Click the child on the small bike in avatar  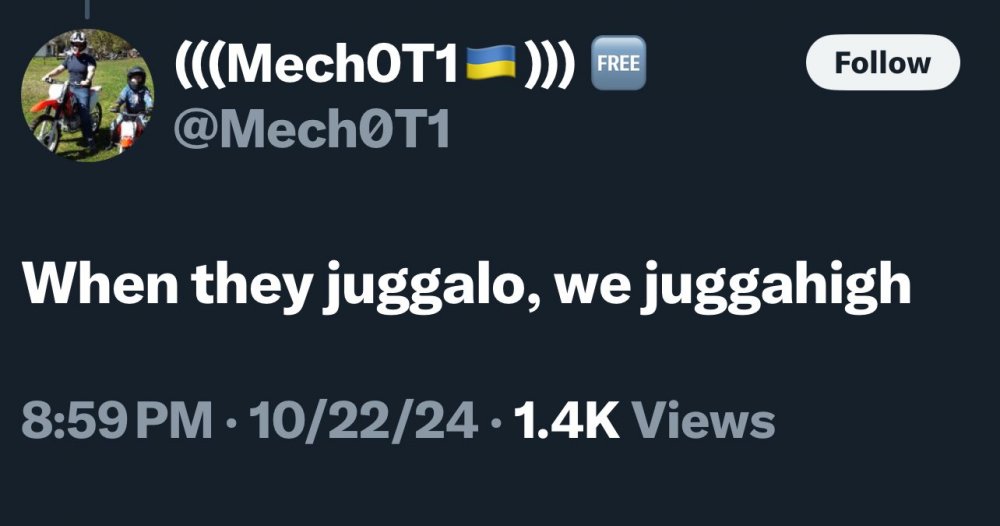click(x=131, y=108)
